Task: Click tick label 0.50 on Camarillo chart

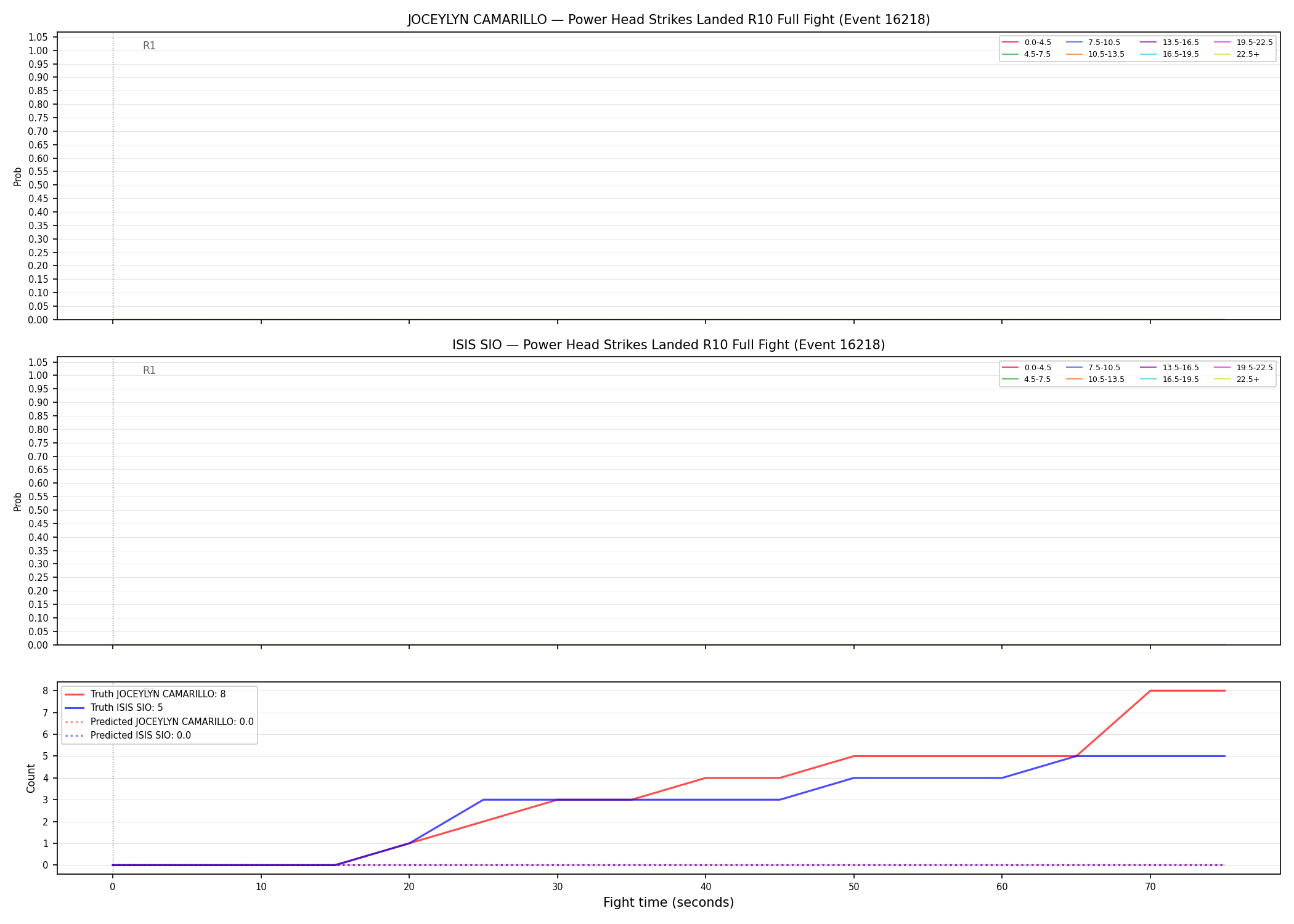Action: 38,185
